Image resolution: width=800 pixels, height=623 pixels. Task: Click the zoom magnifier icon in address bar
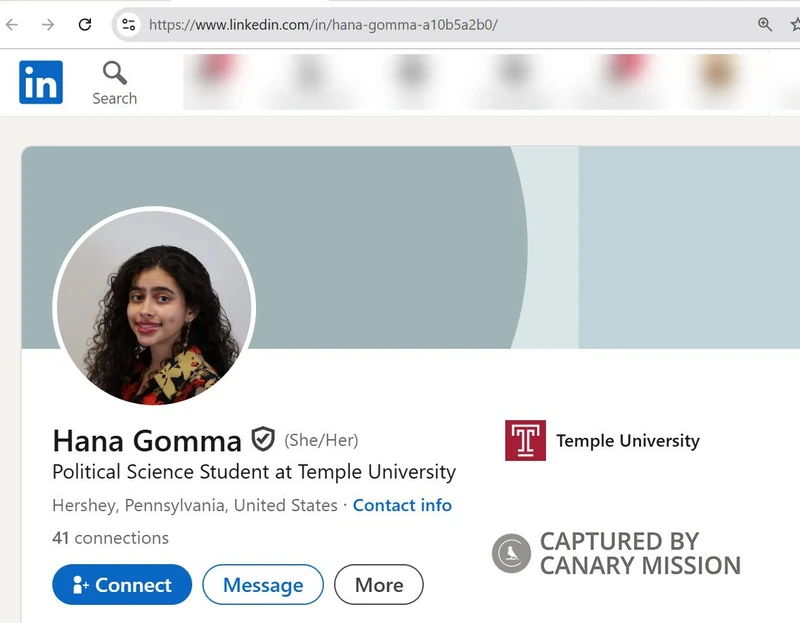coord(765,25)
